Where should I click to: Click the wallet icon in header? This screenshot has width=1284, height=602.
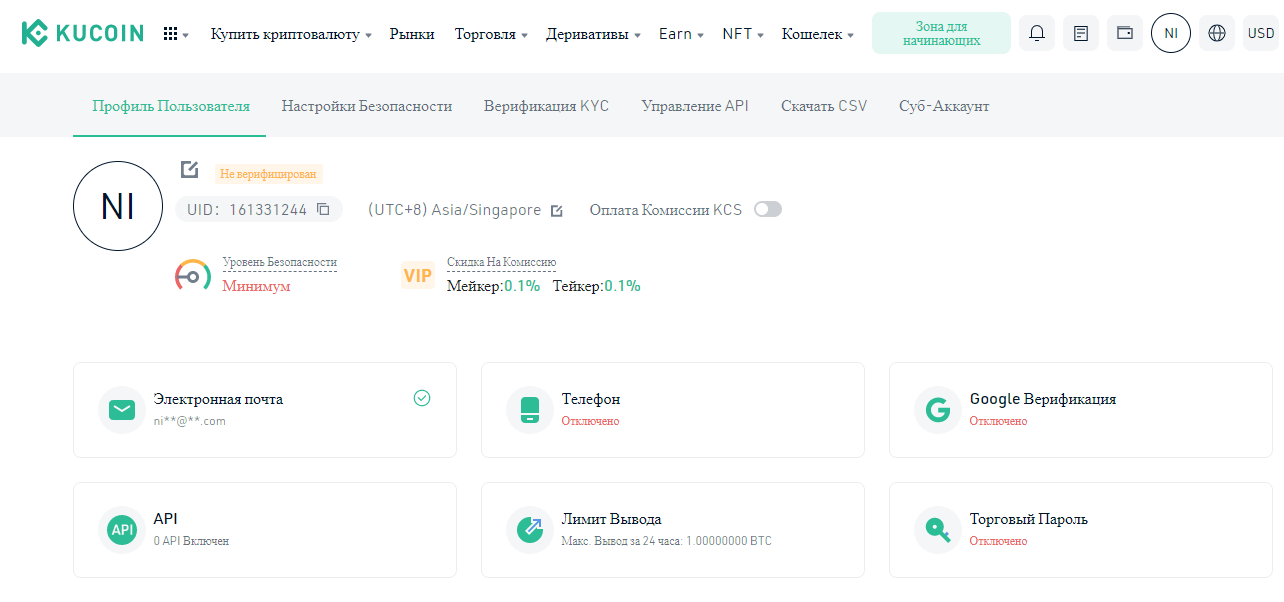pos(1125,33)
